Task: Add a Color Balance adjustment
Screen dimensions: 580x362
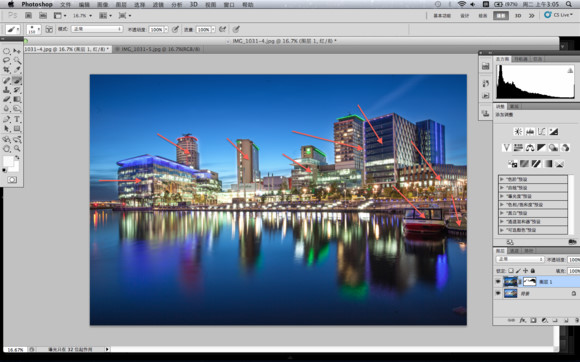Action: click(x=530, y=148)
